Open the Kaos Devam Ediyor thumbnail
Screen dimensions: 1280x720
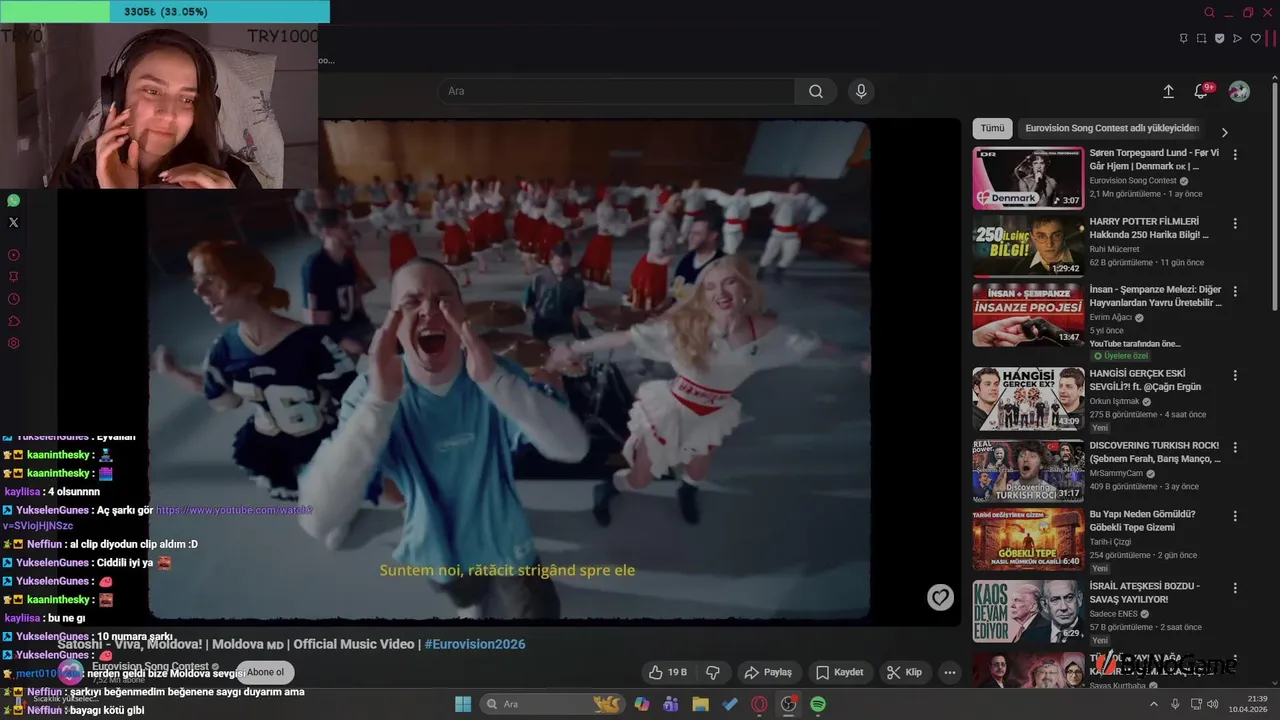[x=1028, y=610]
